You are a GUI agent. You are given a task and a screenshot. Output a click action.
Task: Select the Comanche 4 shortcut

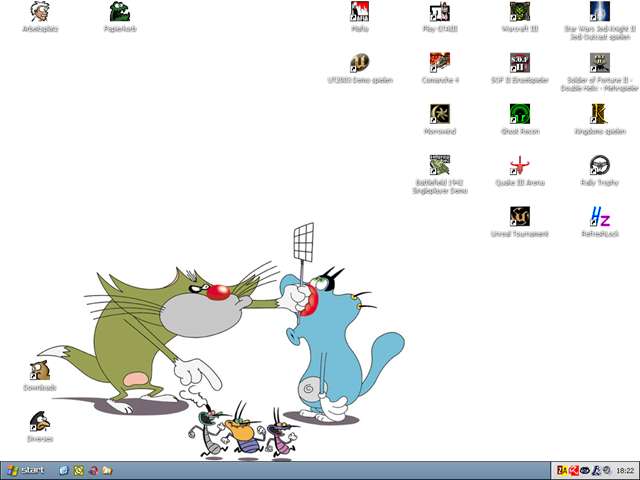pyautogui.click(x=440, y=63)
